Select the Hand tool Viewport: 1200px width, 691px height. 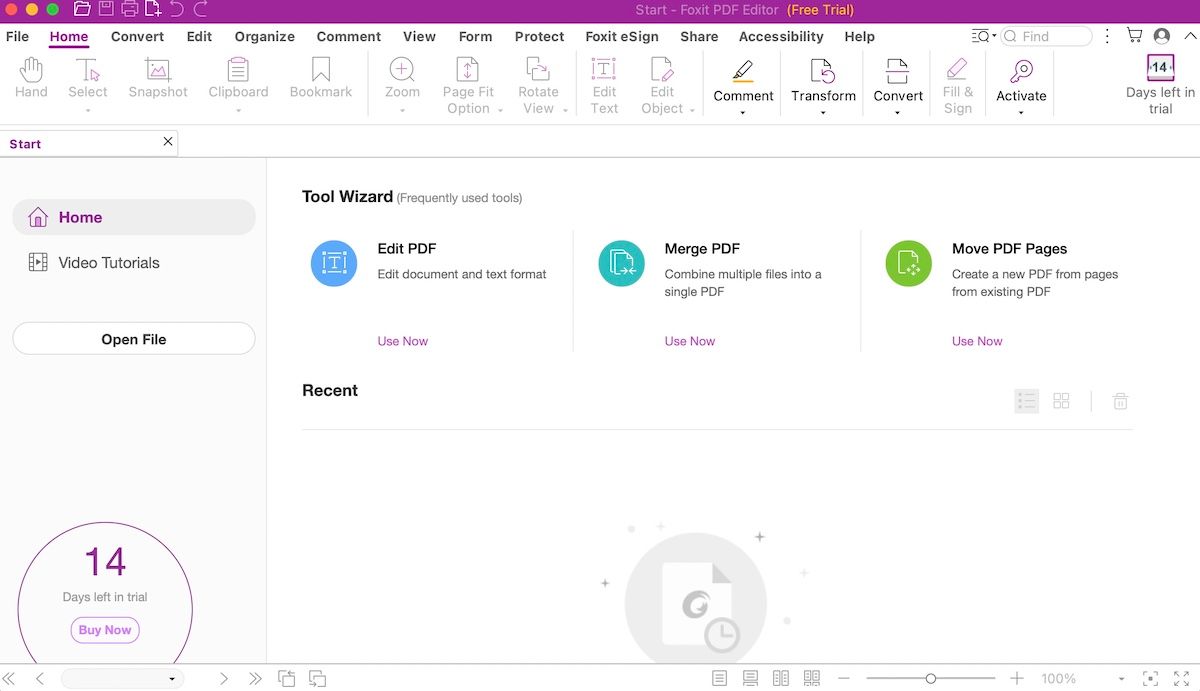(31, 78)
